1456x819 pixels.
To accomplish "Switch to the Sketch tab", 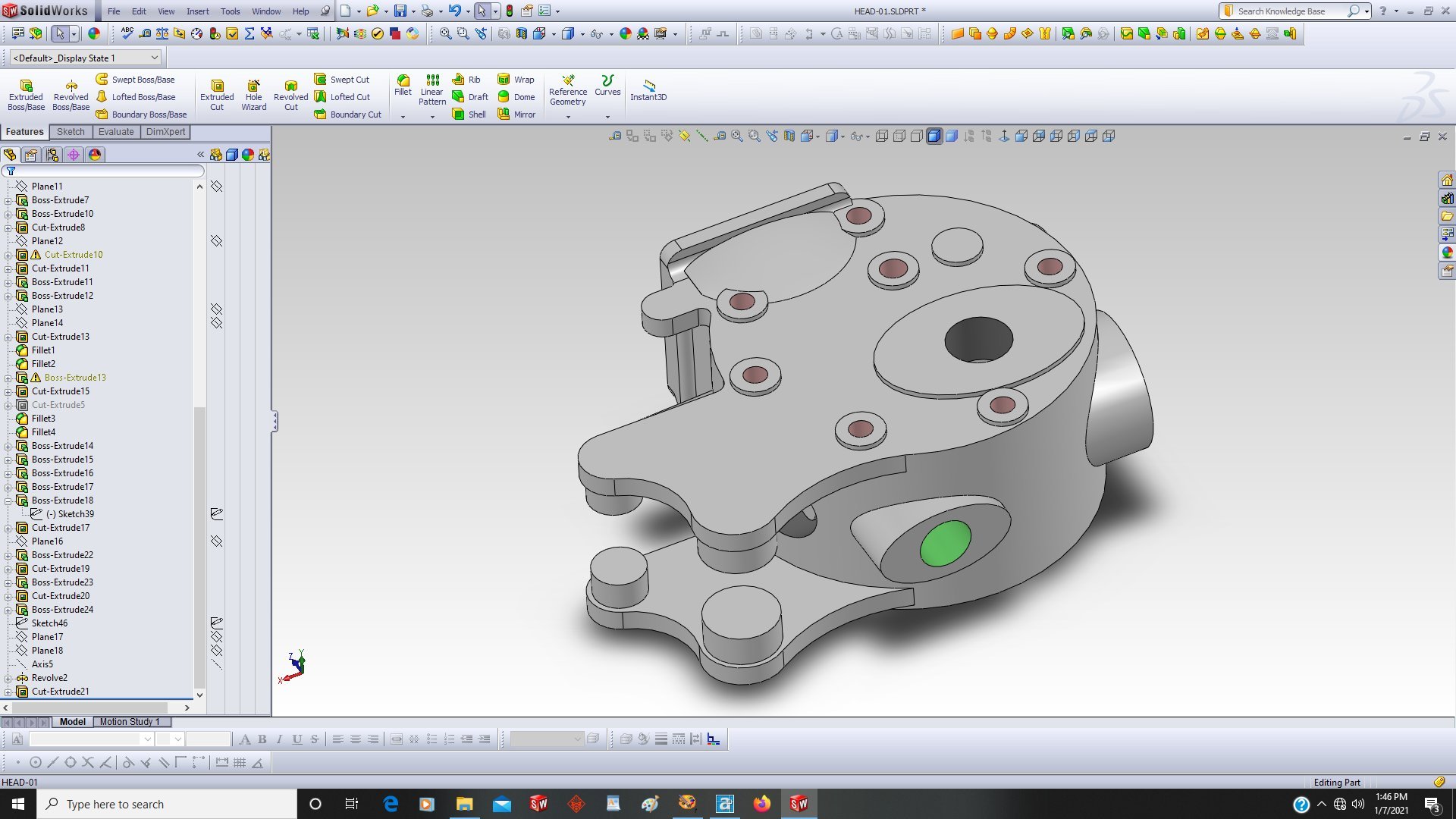I will 71,132.
